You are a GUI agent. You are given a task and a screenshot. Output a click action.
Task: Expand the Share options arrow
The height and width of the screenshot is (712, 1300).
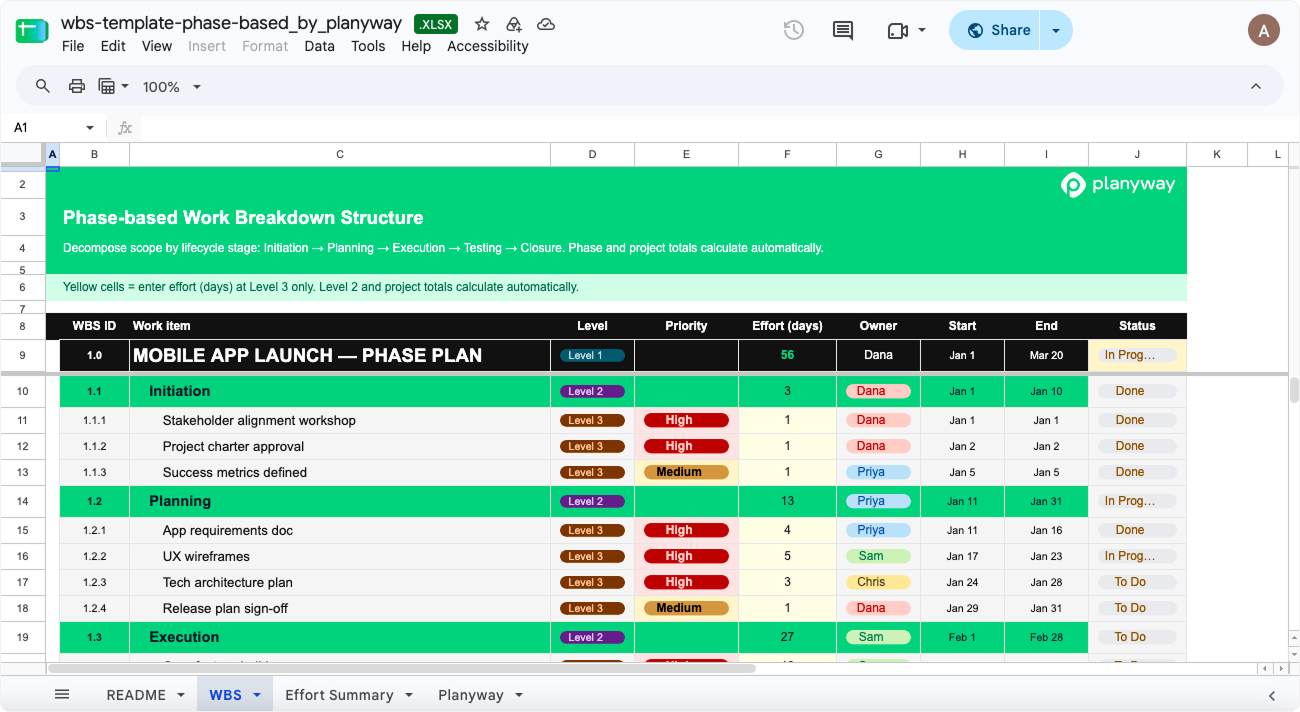(1056, 30)
